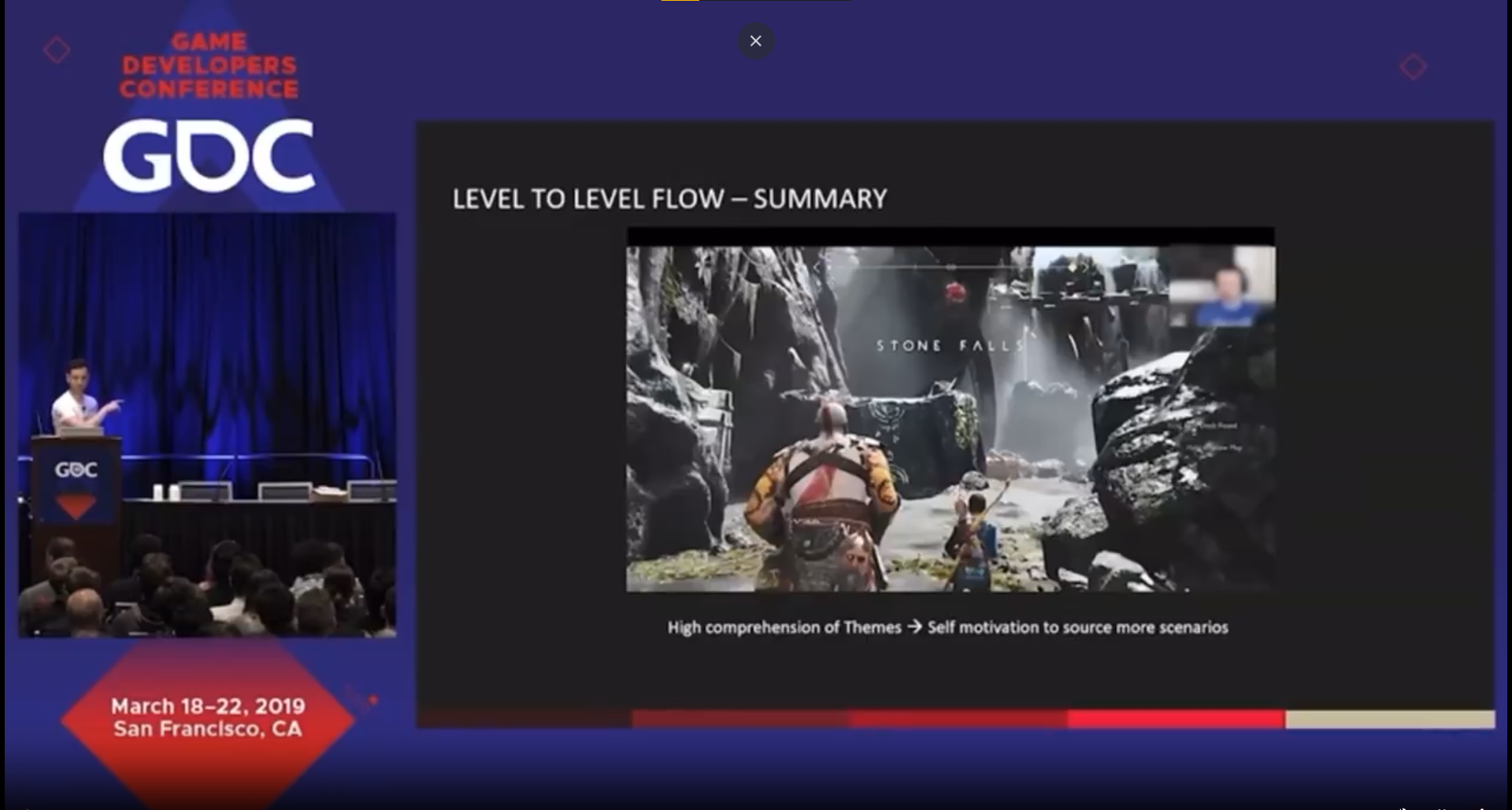Click the large white GDC logo
The image size is (1512, 810).
[x=209, y=155]
